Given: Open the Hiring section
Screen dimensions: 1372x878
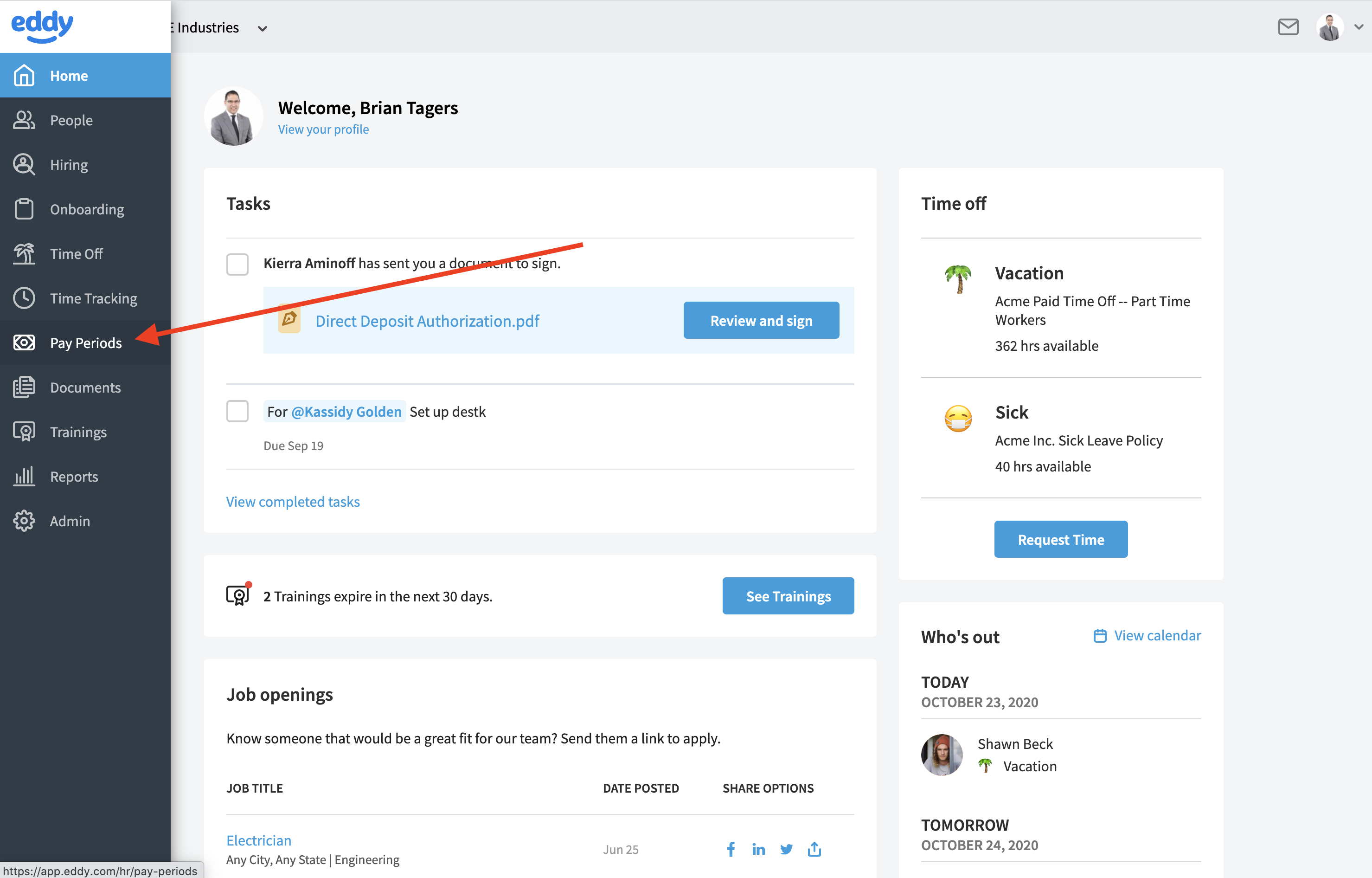Looking at the screenshot, I should coord(85,164).
